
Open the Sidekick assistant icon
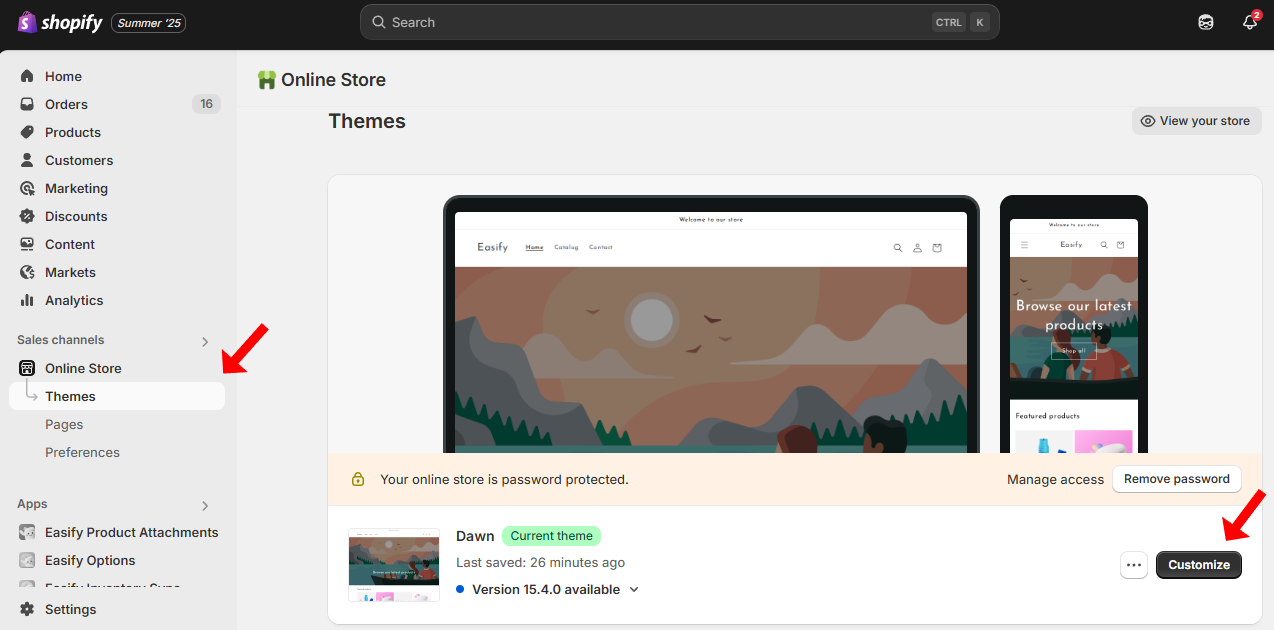coord(1206,22)
